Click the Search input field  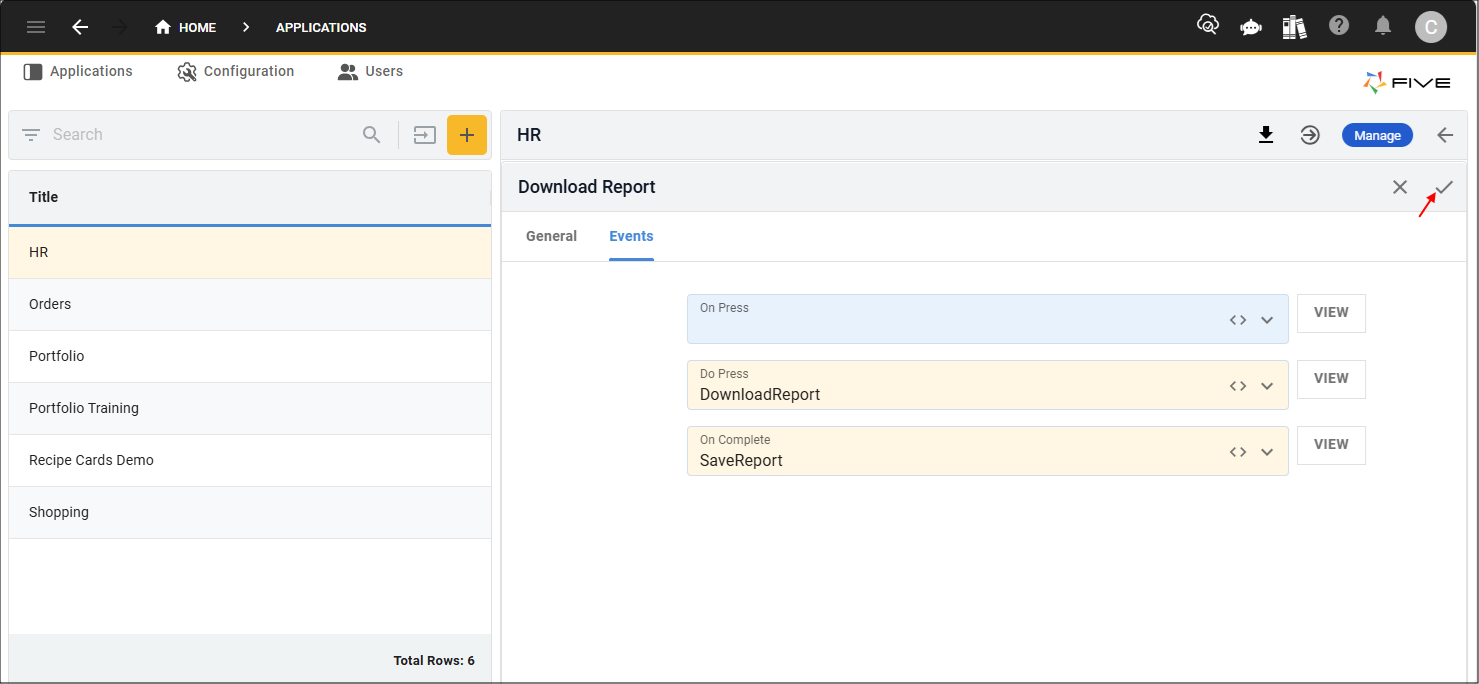pyautogui.click(x=200, y=135)
